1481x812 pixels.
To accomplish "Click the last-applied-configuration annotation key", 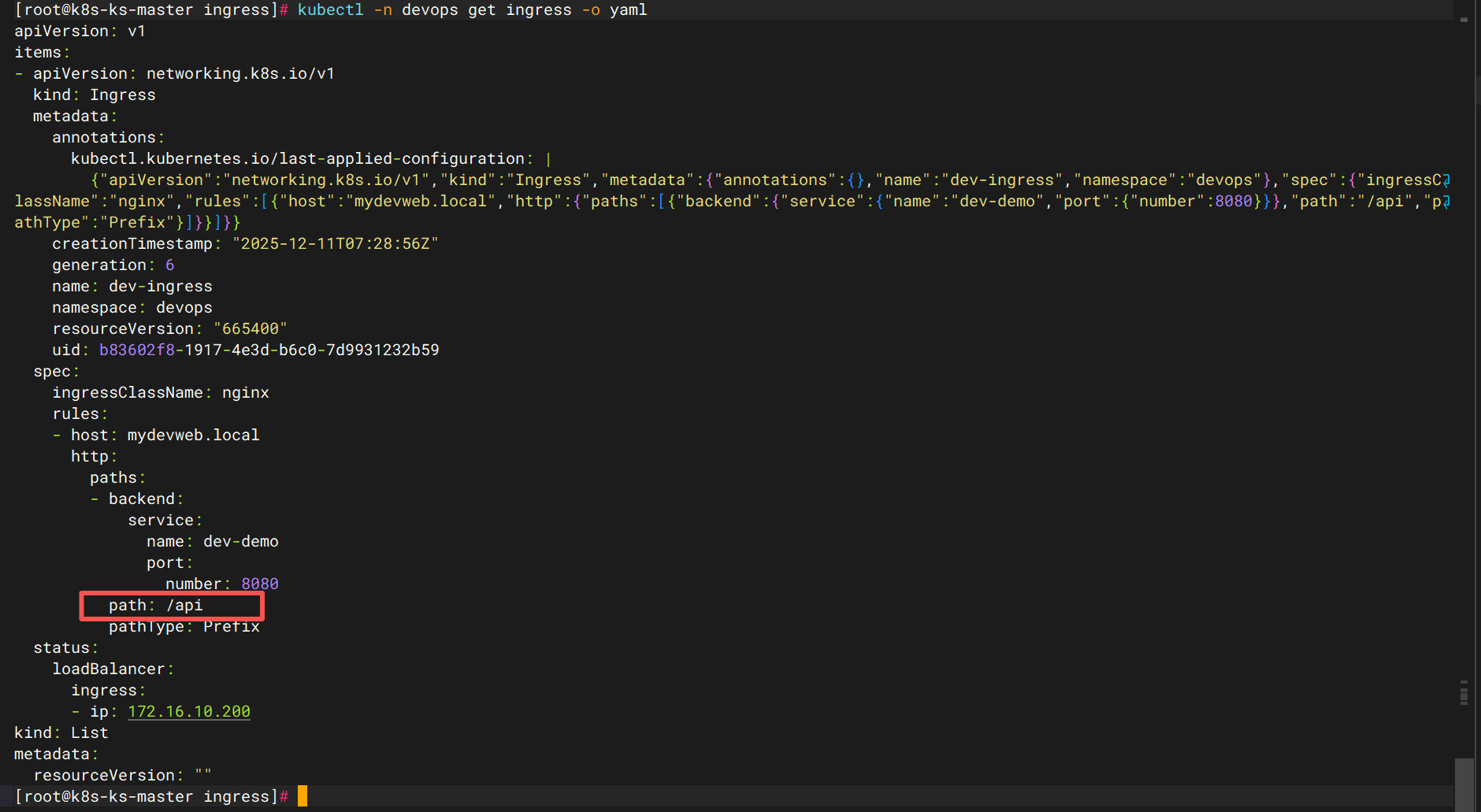I will (x=297, y=158).
